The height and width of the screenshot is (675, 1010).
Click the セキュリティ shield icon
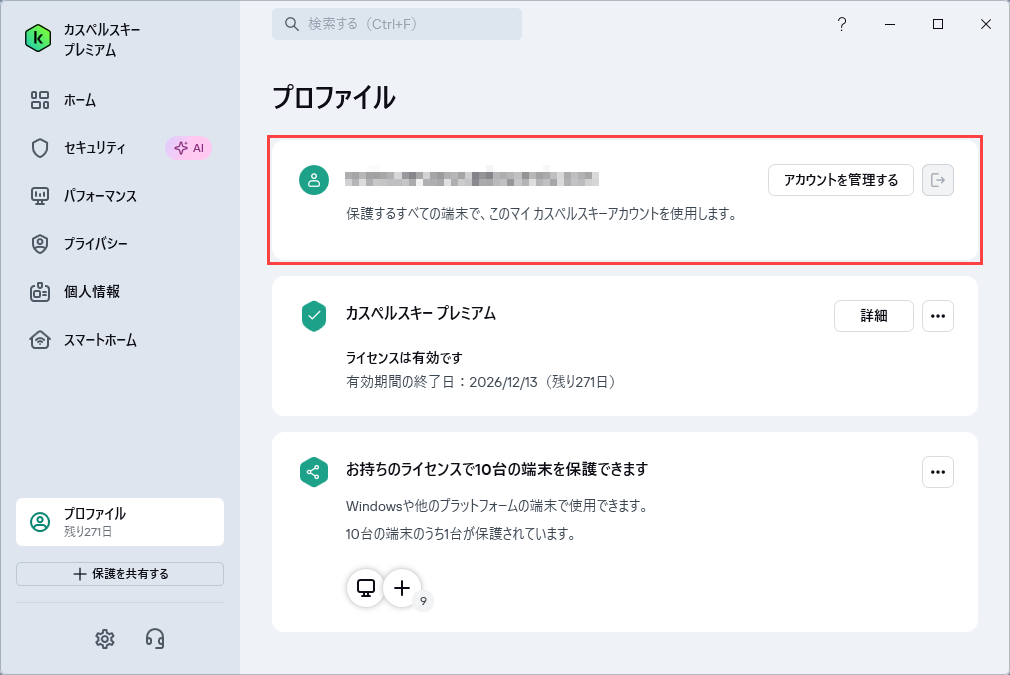[x=40, y=148]
